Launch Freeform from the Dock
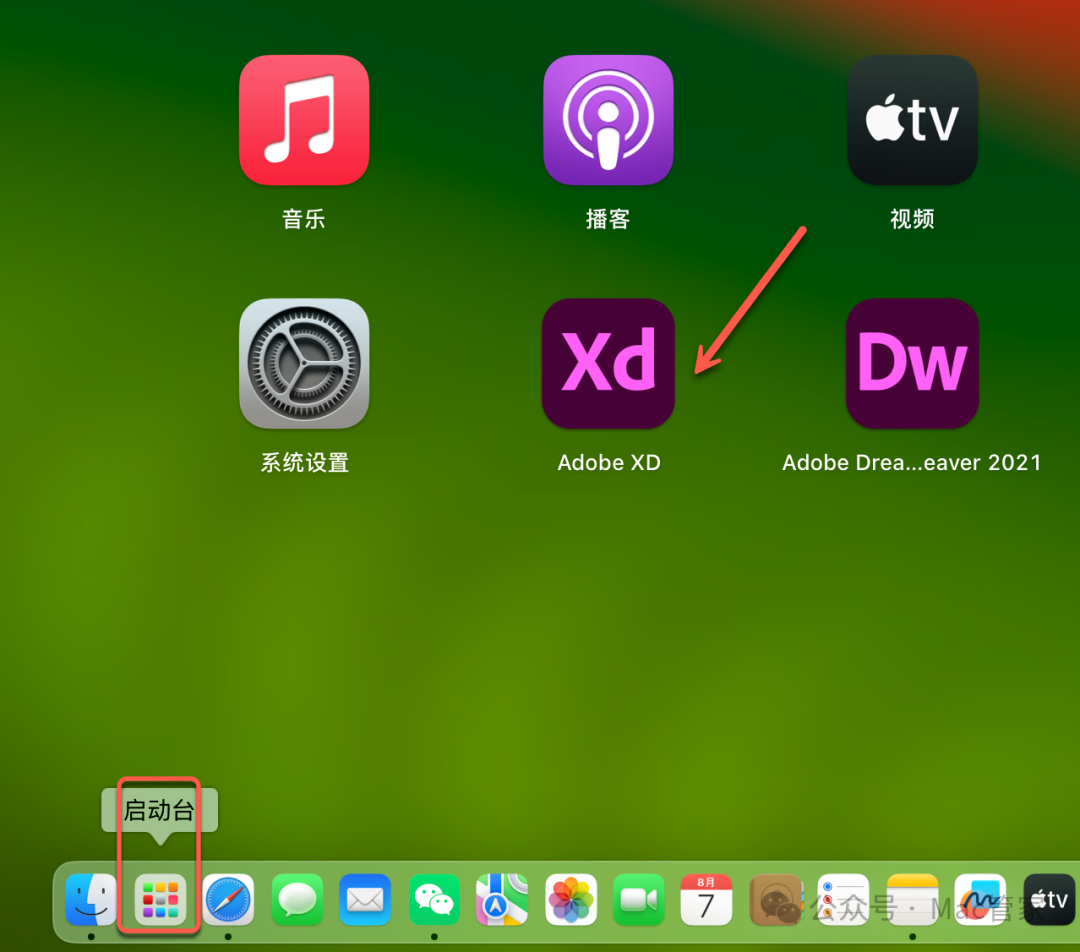This screenshot has width=1080, height=952. (x=980, y=900)
